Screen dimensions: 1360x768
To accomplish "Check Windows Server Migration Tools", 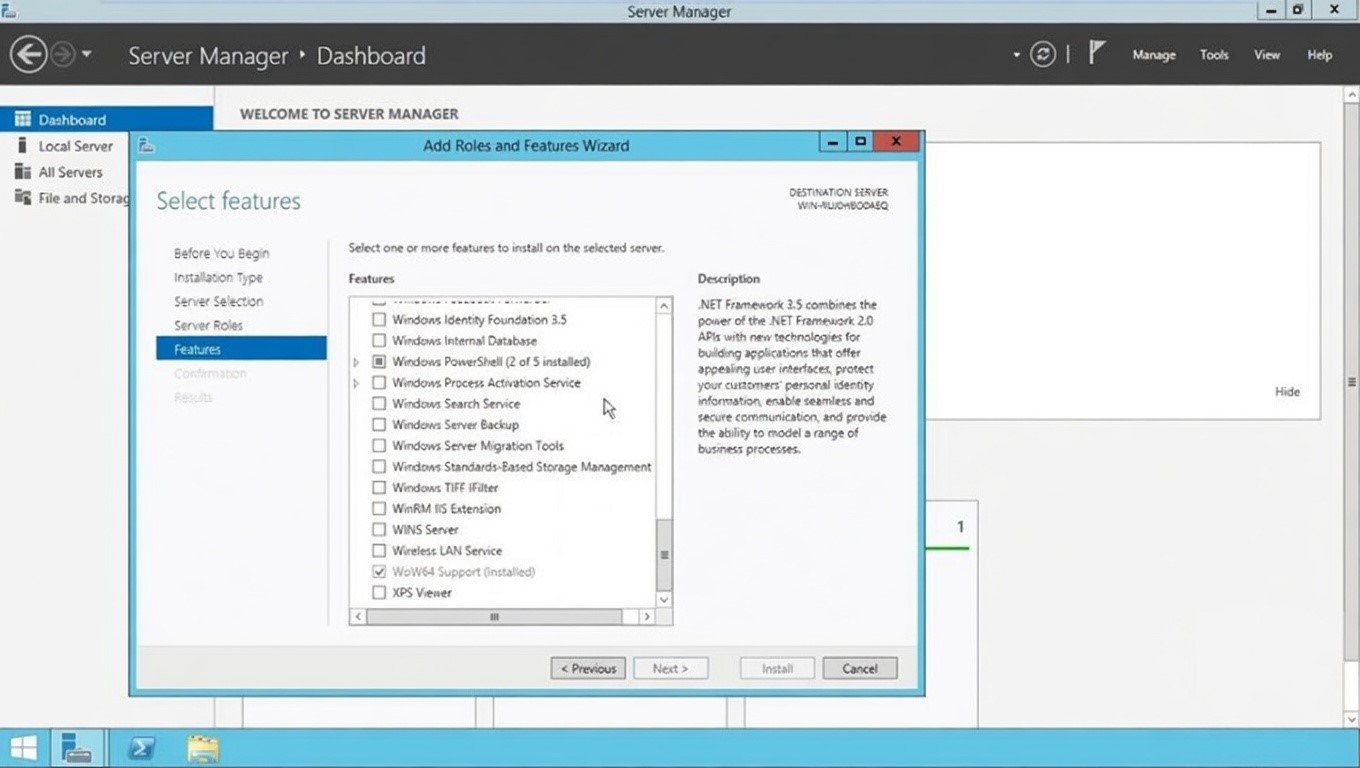I will tap(379, 446).
